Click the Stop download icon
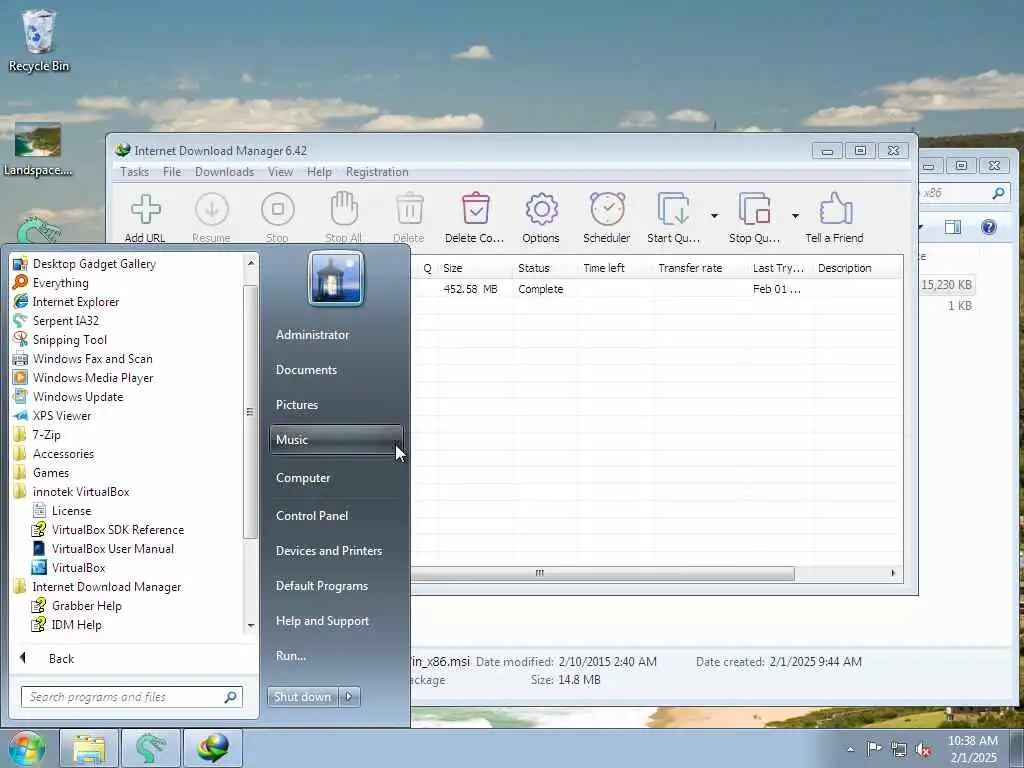 [278, 210]
